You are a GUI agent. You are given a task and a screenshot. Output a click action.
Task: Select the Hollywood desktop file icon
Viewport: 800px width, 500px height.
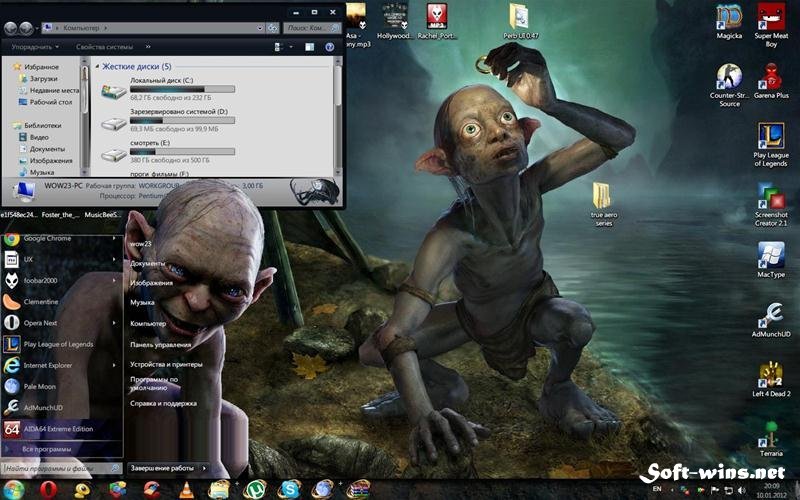pyautogui.click(x=393, y=22)
